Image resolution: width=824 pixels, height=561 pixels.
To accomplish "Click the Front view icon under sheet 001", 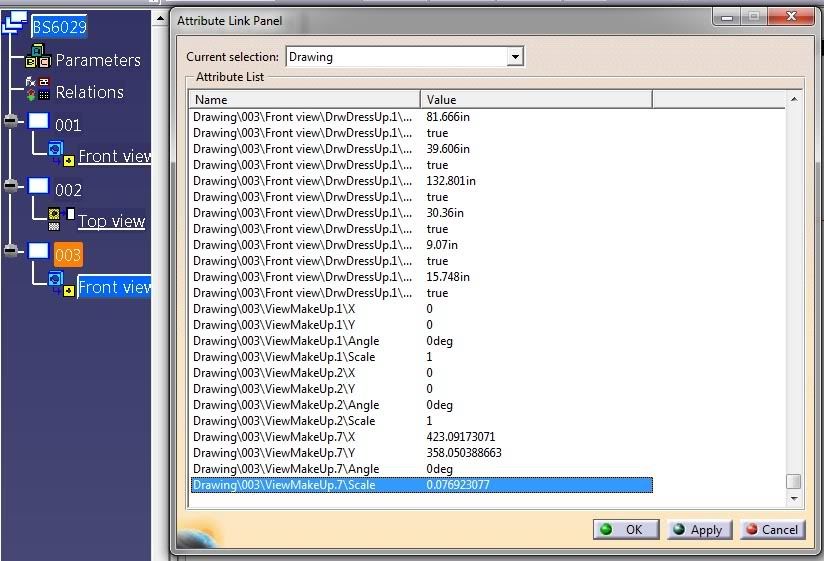I will [x=61, y=153].
